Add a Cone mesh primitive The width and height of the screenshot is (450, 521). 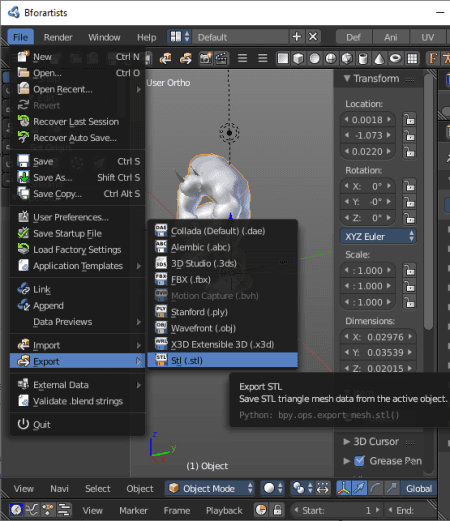(379, 59)
